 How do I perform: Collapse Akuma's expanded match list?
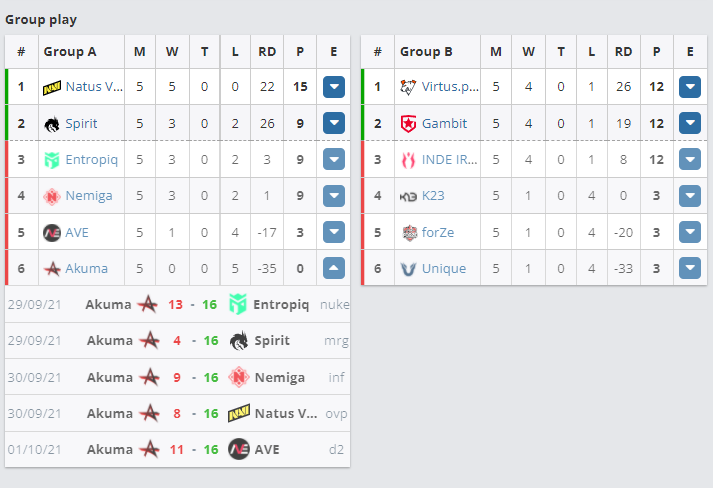(334, 268)
